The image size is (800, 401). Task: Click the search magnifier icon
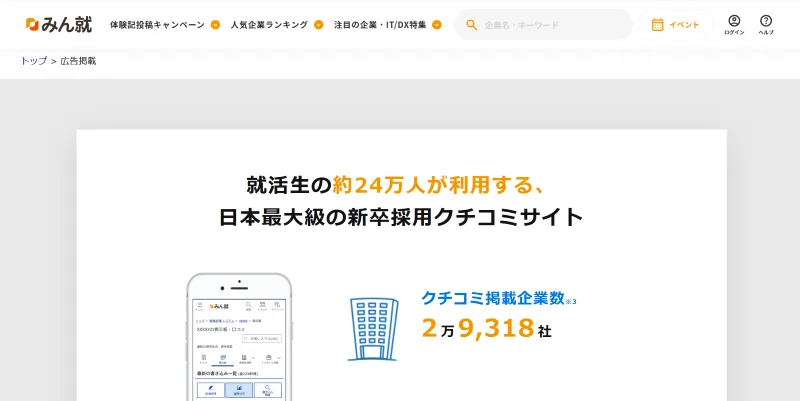[471, 24]
